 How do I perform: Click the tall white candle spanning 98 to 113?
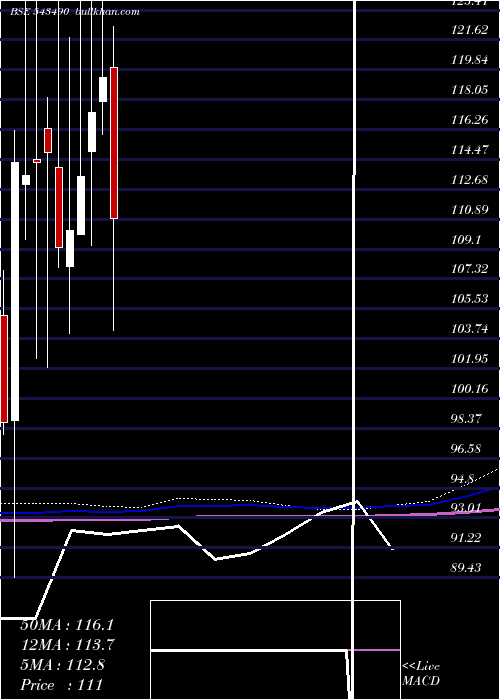click(15, 291)
